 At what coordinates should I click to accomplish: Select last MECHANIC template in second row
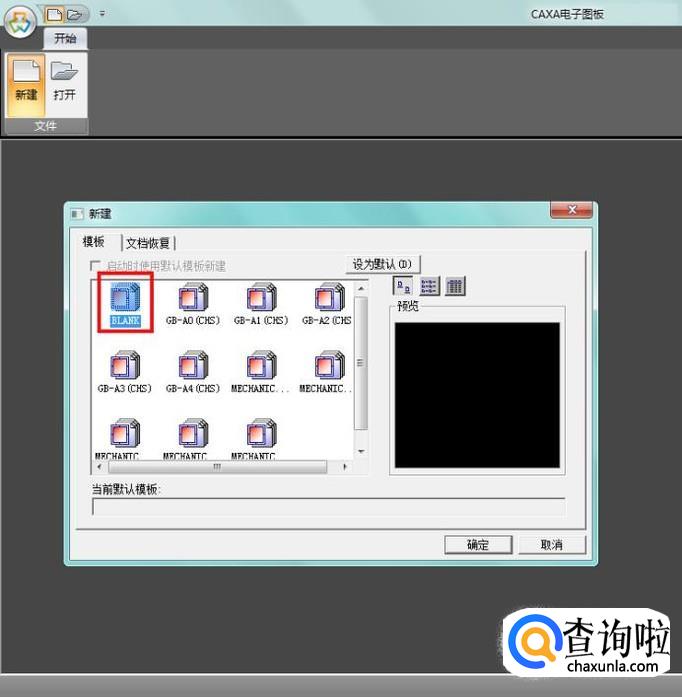click(x=327, y=372)
